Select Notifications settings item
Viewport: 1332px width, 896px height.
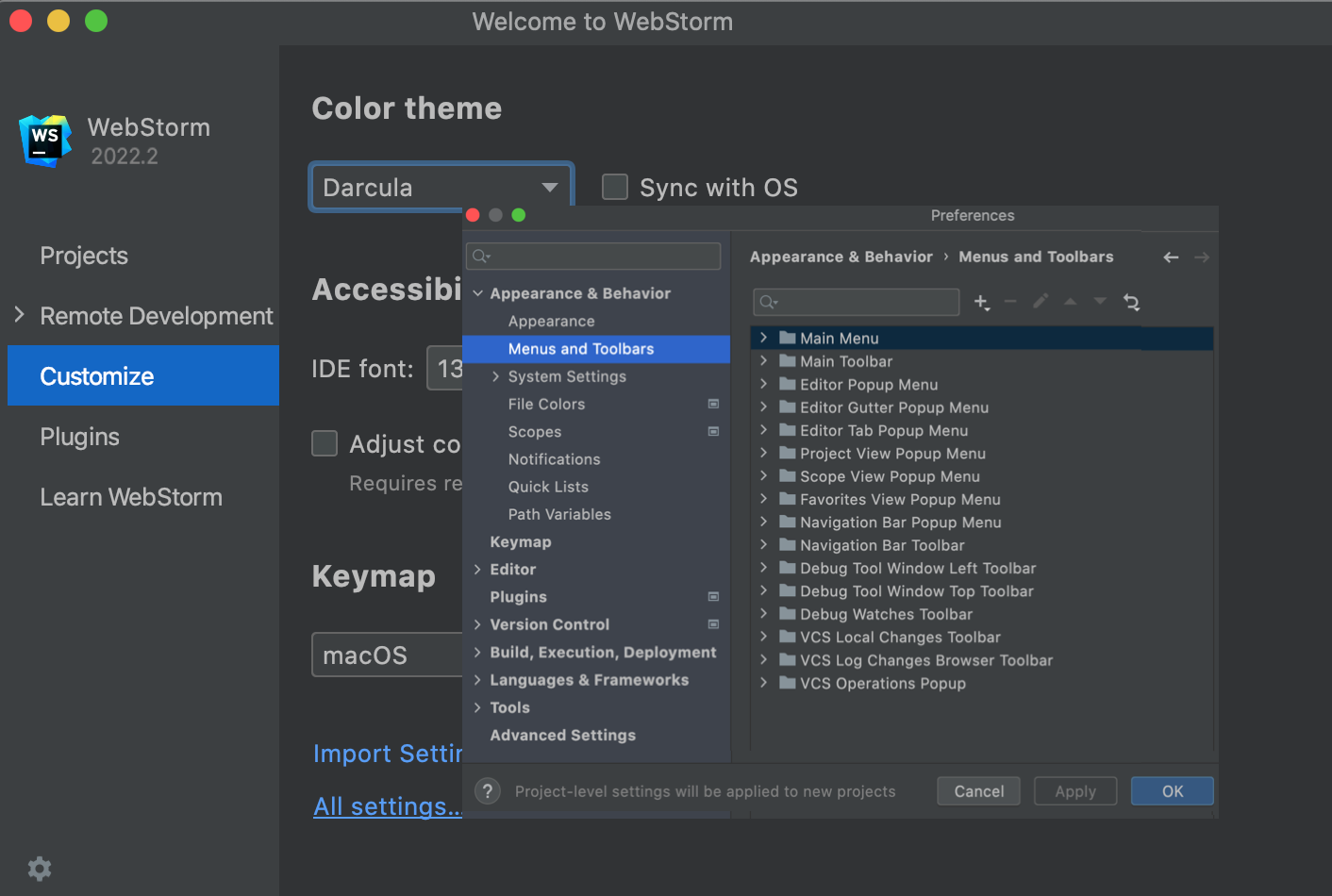(x=554, y=459)
